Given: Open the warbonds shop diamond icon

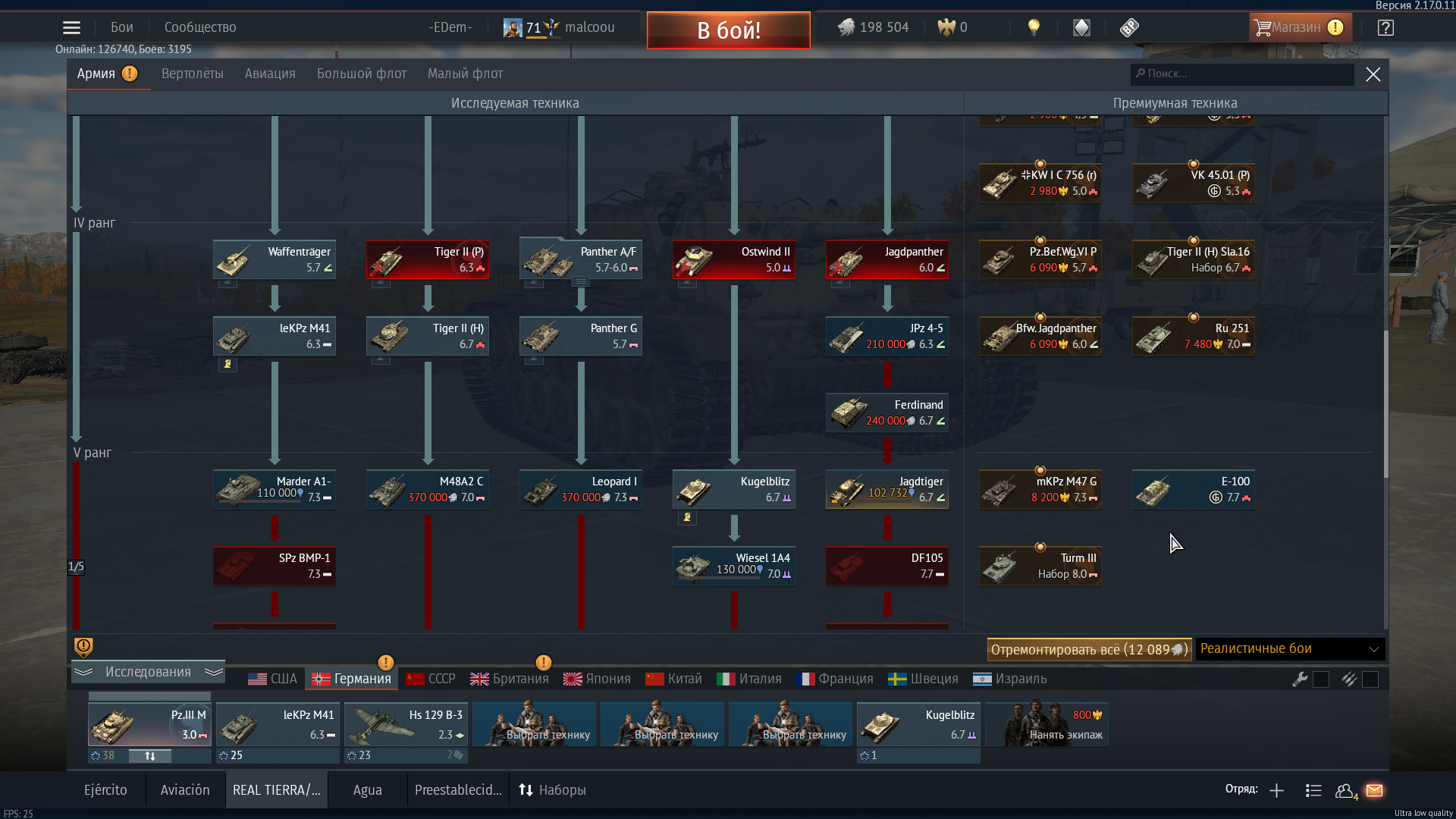Looking at the screenshot, I should click(x=1081, y=28).
